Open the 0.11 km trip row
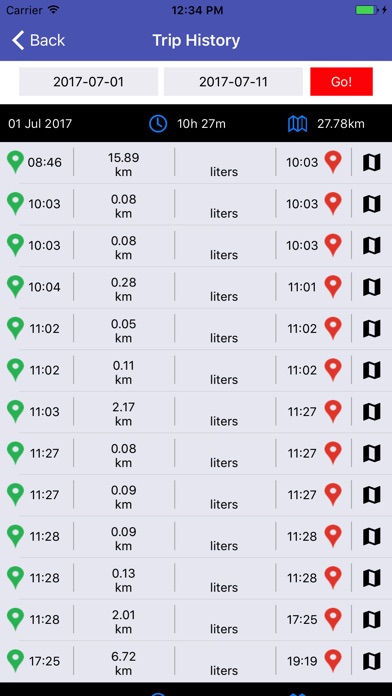 pyautogui.click(x=196, y=371)
